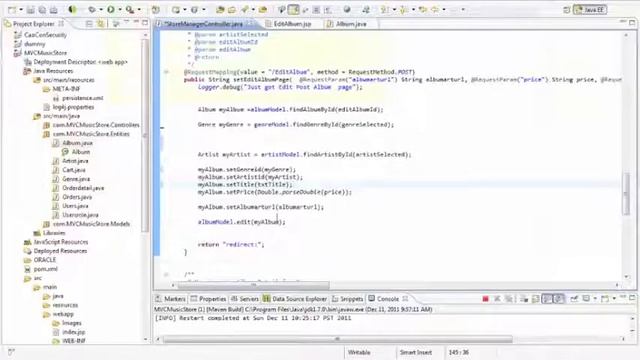The image size is (640, 360).
Task: Click the Next Annotation toolbar icon
Action: pos(384,10)
